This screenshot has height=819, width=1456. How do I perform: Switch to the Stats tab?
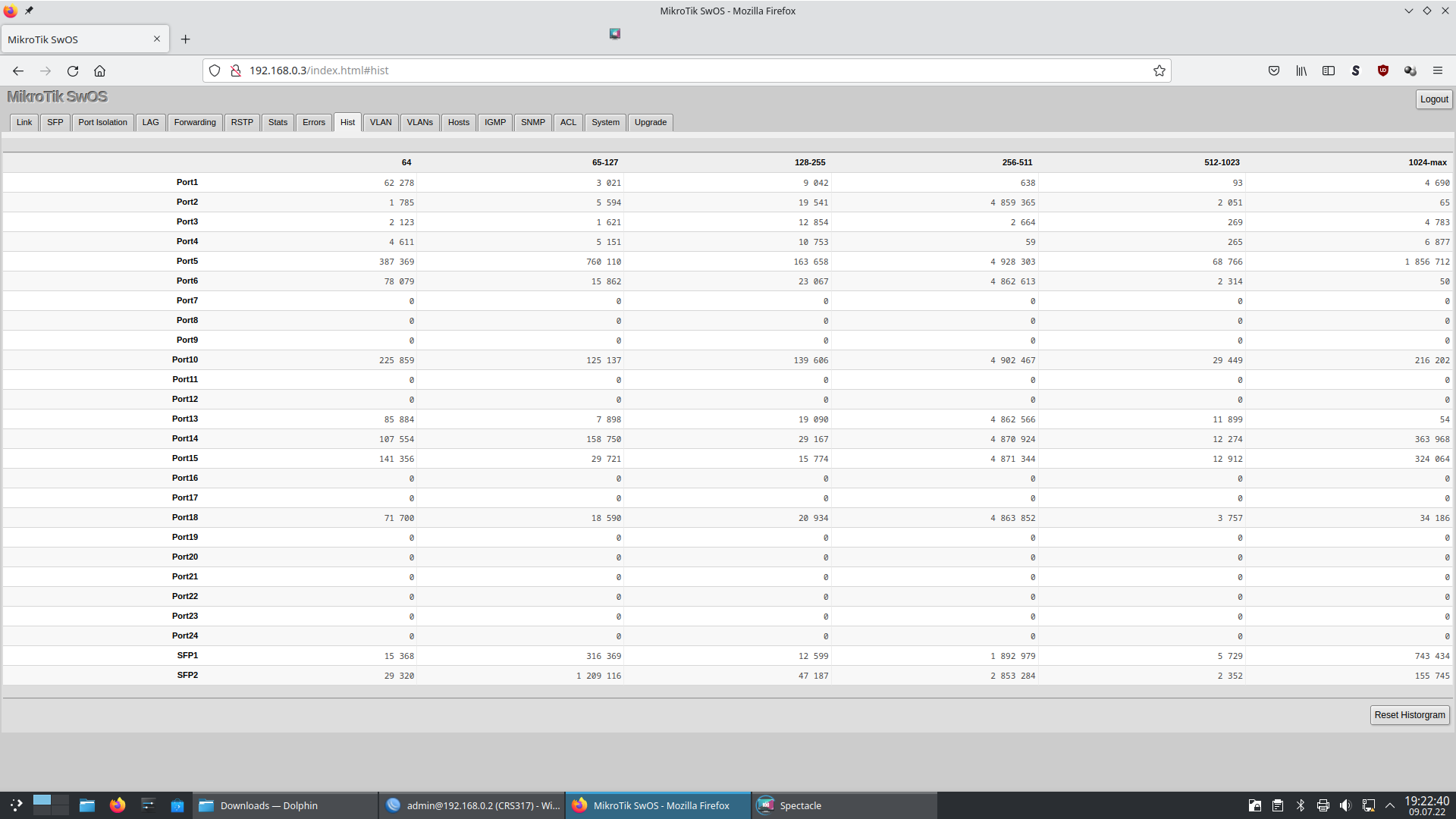(x=278, y=122)
